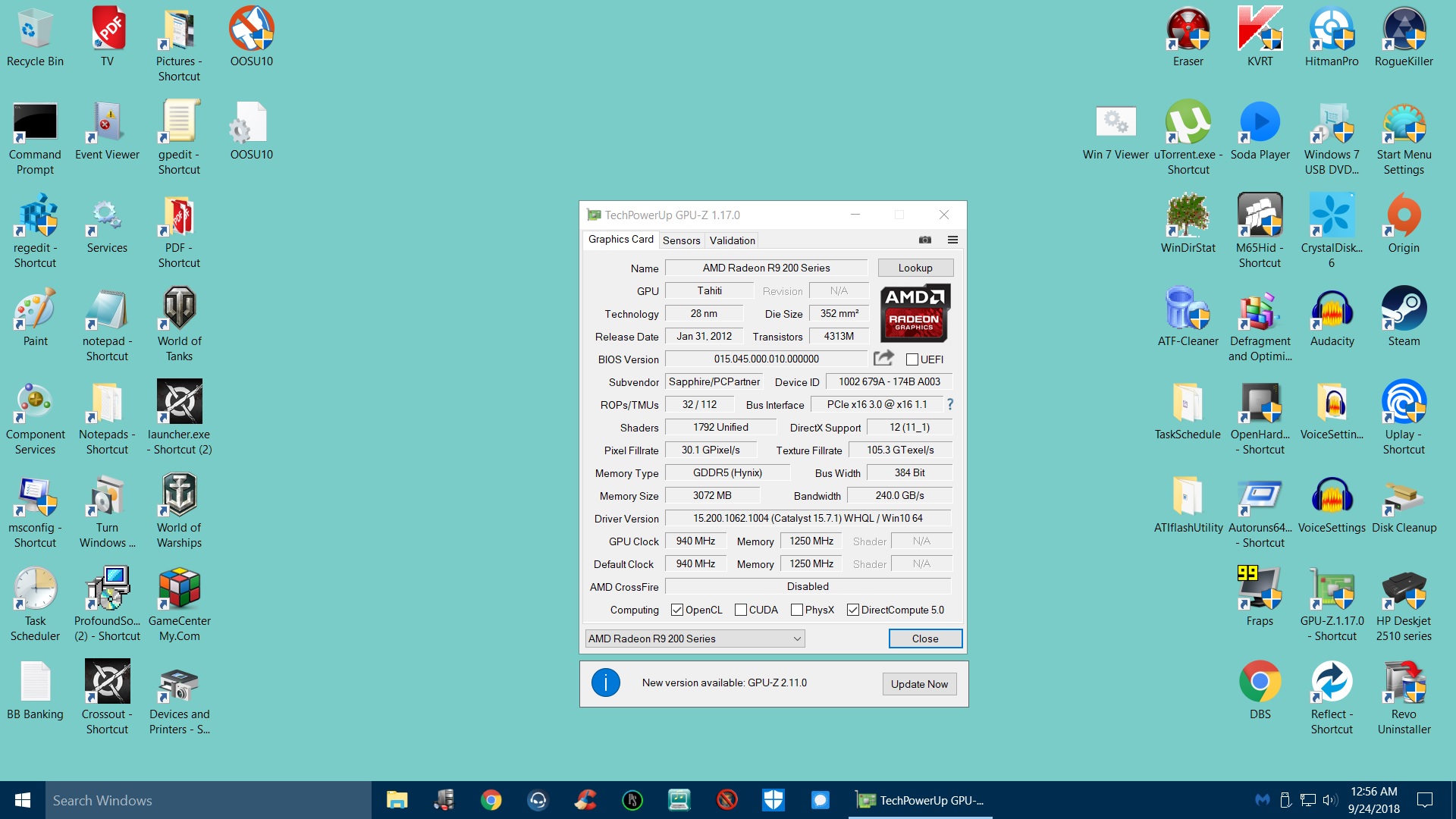Select the Soda Player desktop icon
This screenshot has width=1456, height=819.
(x=1260, y=130)
